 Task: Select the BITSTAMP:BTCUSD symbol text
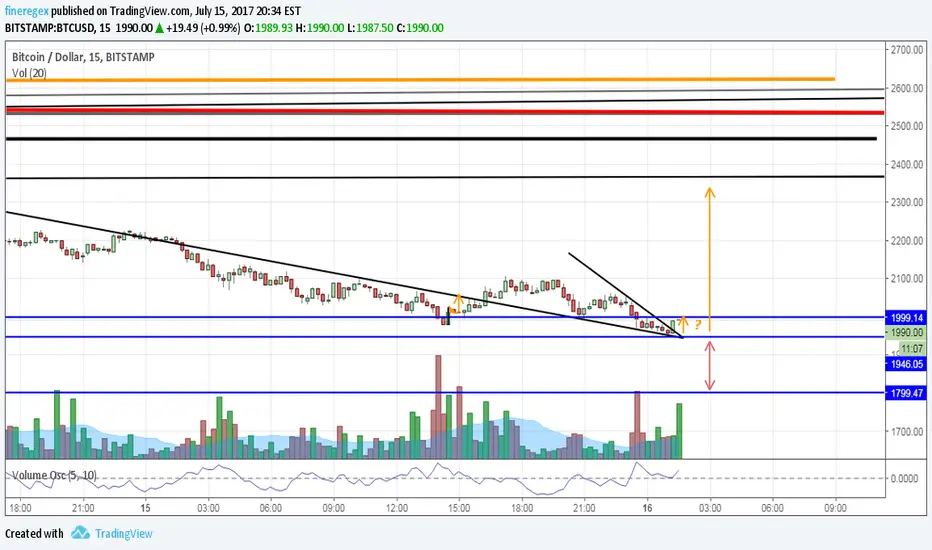click(50, 28)
